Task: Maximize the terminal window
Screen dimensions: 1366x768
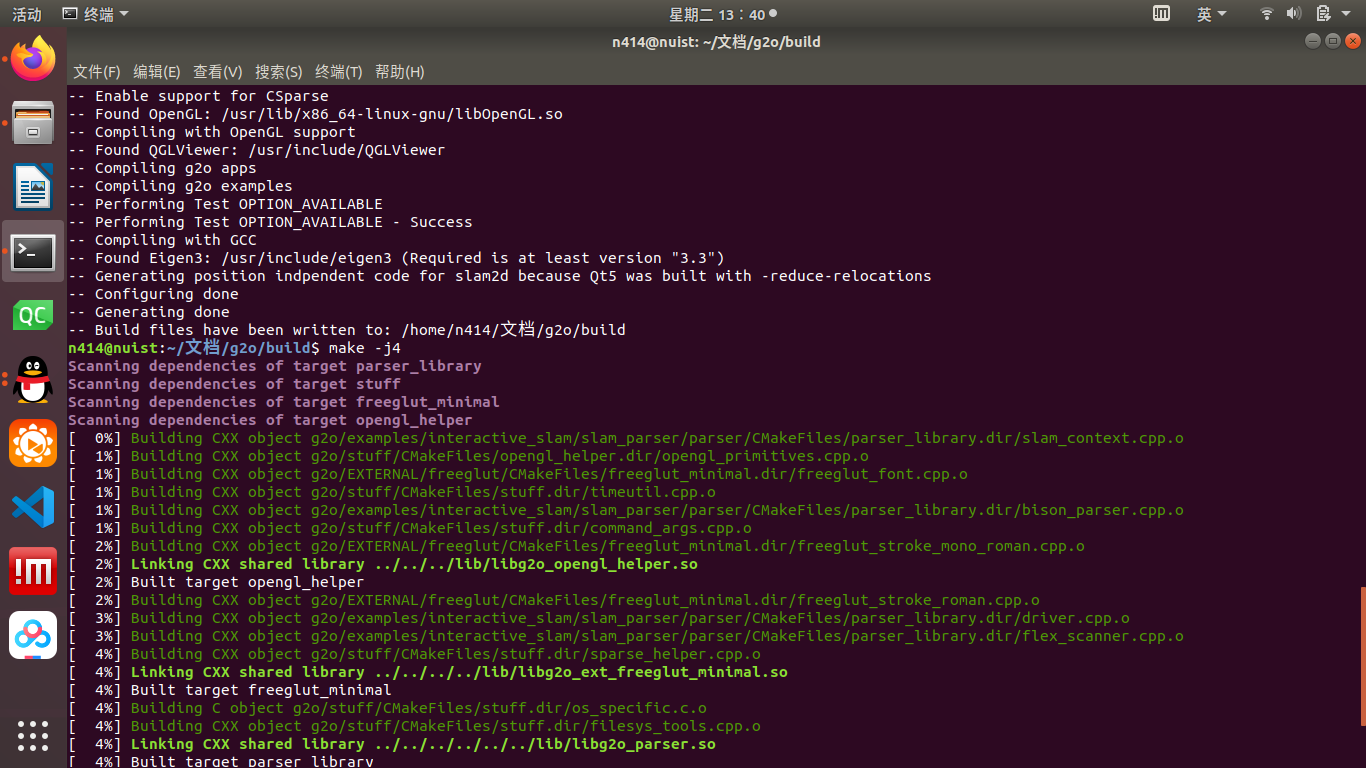Action: (x=1333, y=41)
